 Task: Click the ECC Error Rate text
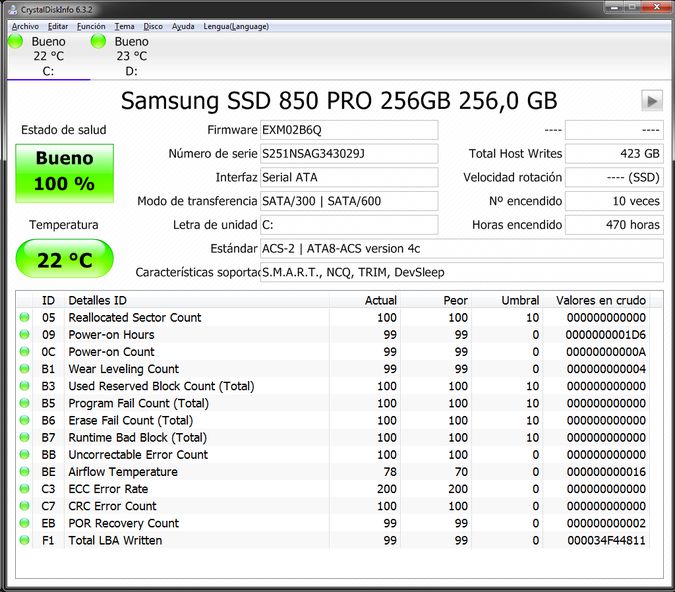[108, 489]
